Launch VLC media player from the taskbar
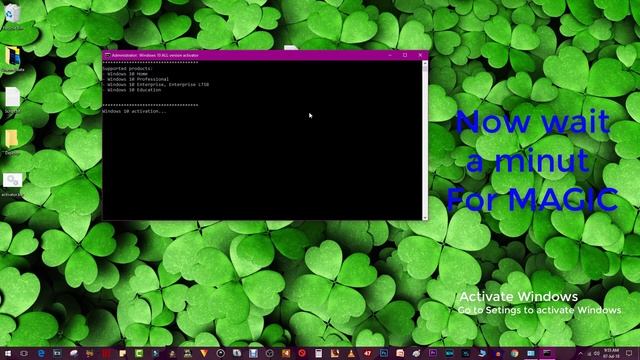The image size is (640, 360). [351, 353]
